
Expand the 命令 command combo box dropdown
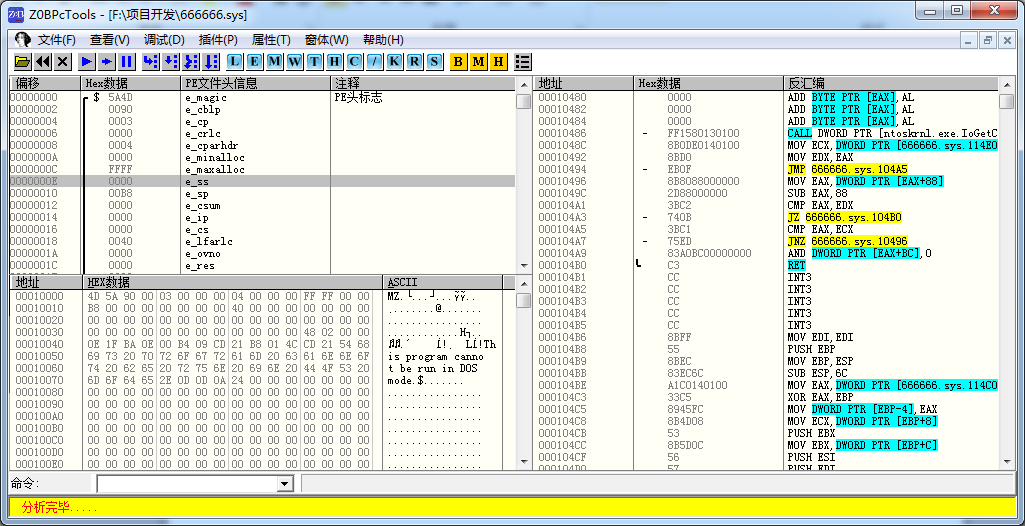click(284, 484)
